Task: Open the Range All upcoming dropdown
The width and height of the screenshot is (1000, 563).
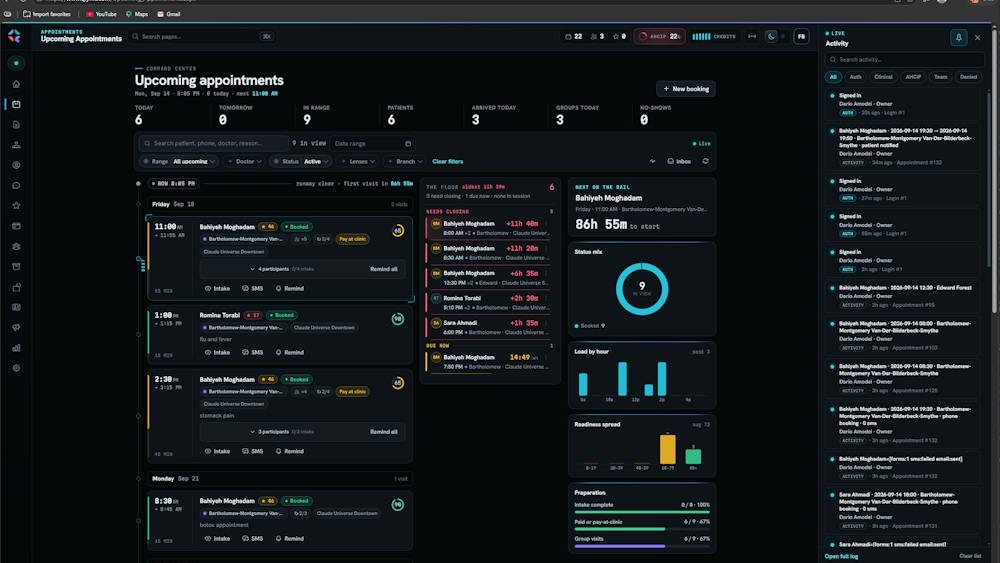Action: tap(179, 161)
